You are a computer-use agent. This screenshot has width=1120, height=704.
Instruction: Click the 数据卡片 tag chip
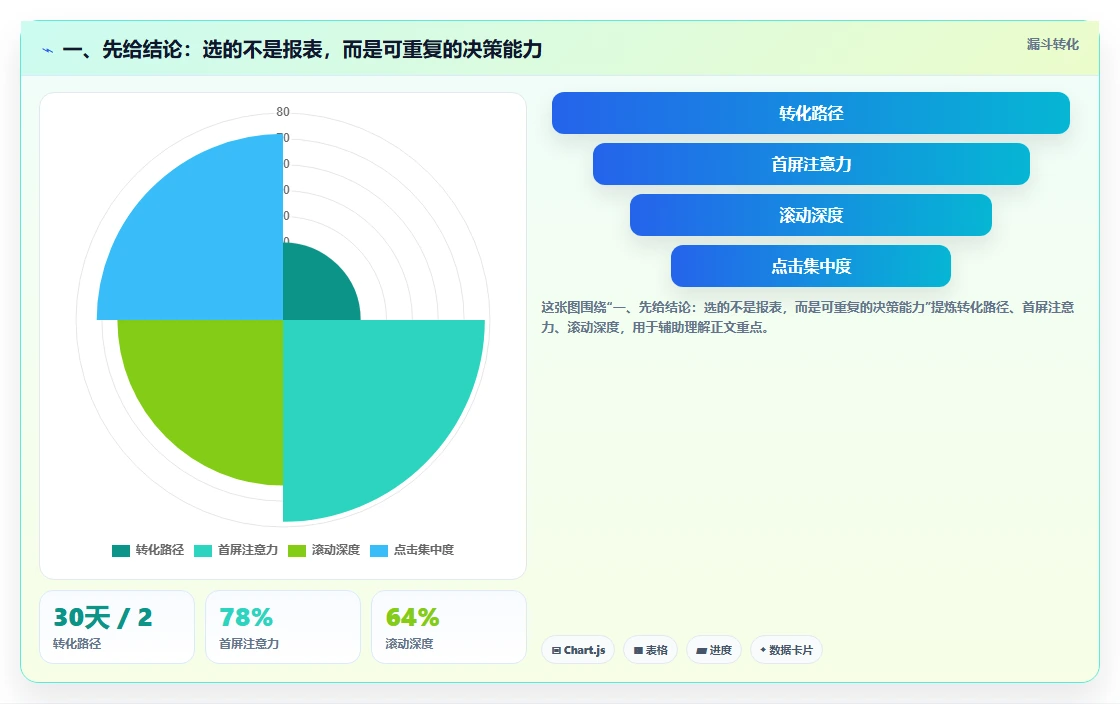click(786, 650)
